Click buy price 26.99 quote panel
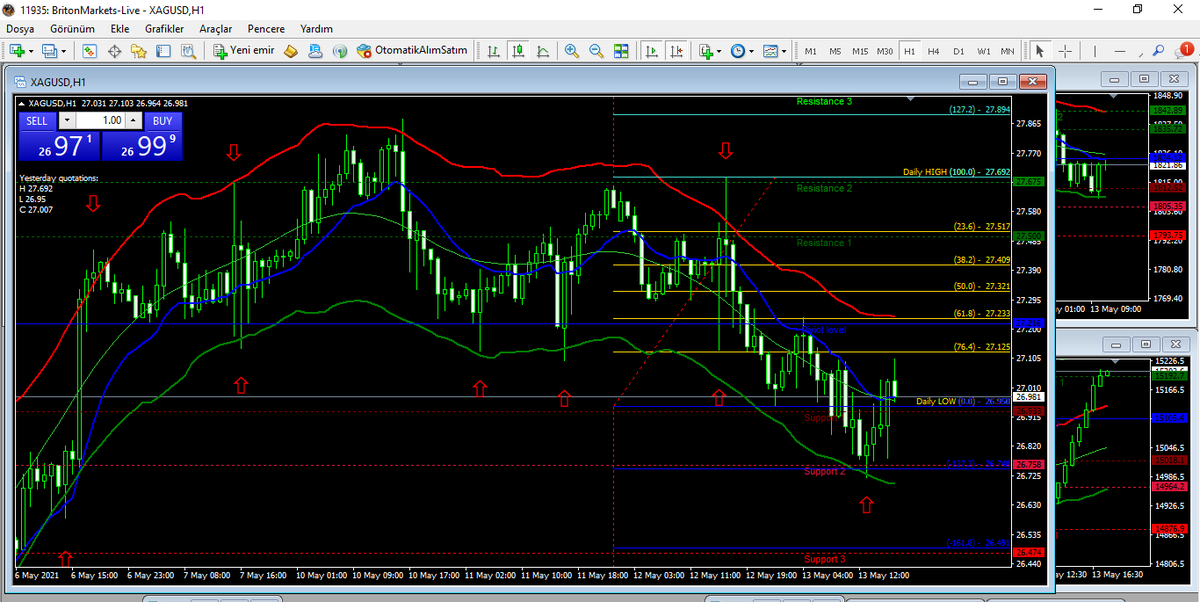The width and height of the screenshot is (1200, 602). [143, 146]
